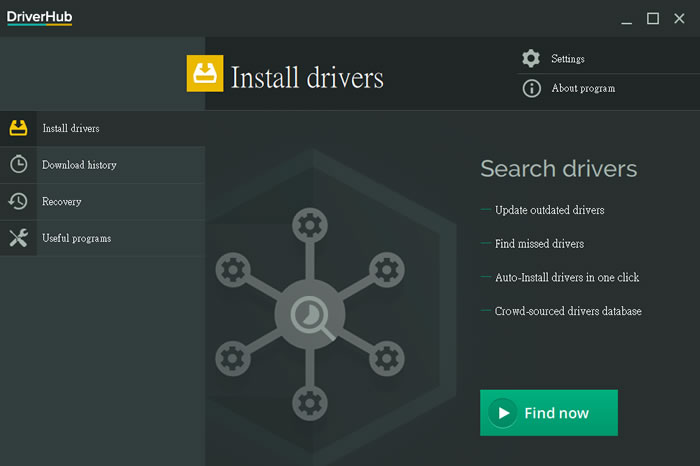Open the About program text link

tap(583, 88)
